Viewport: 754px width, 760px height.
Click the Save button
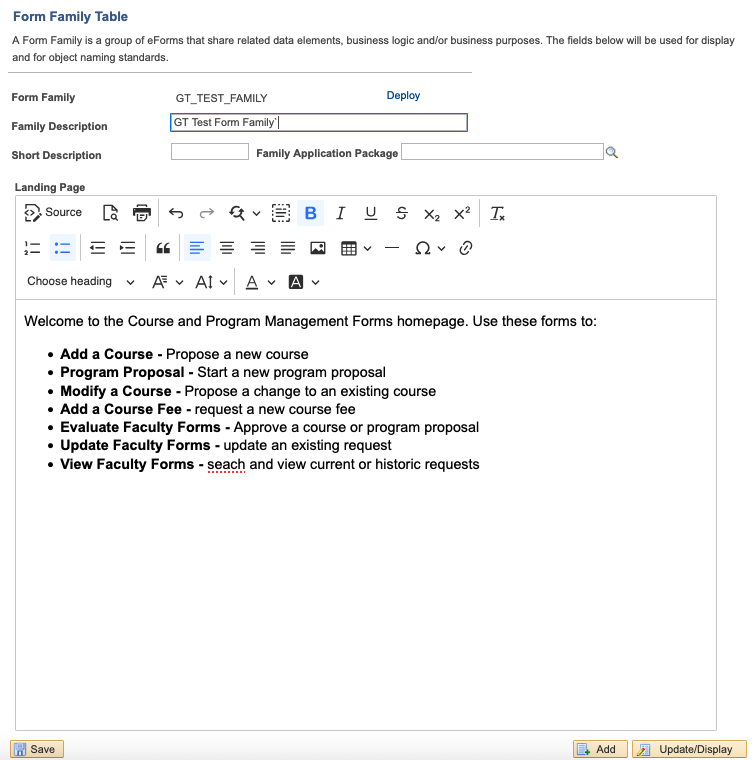click(x=37, y=749)
